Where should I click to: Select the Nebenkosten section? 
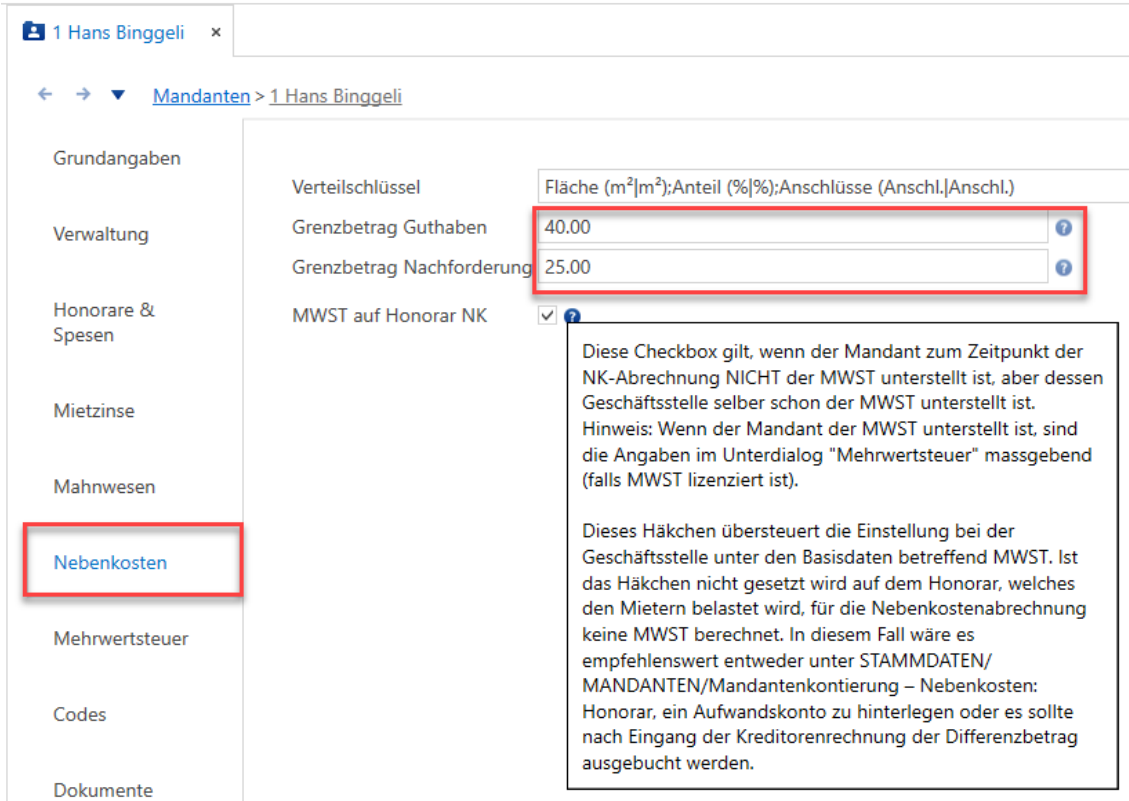pos(110,563)
